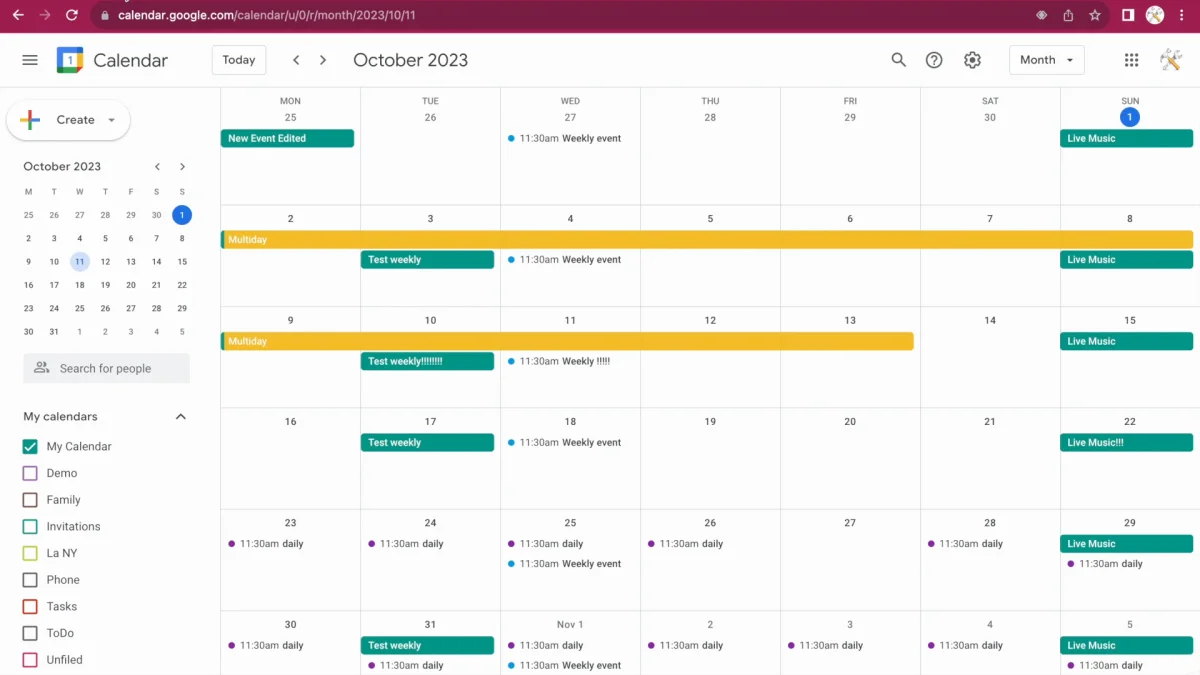The image size is (1200, 675).
Task: Click the Create event button
Action: (x=68, y=120)
